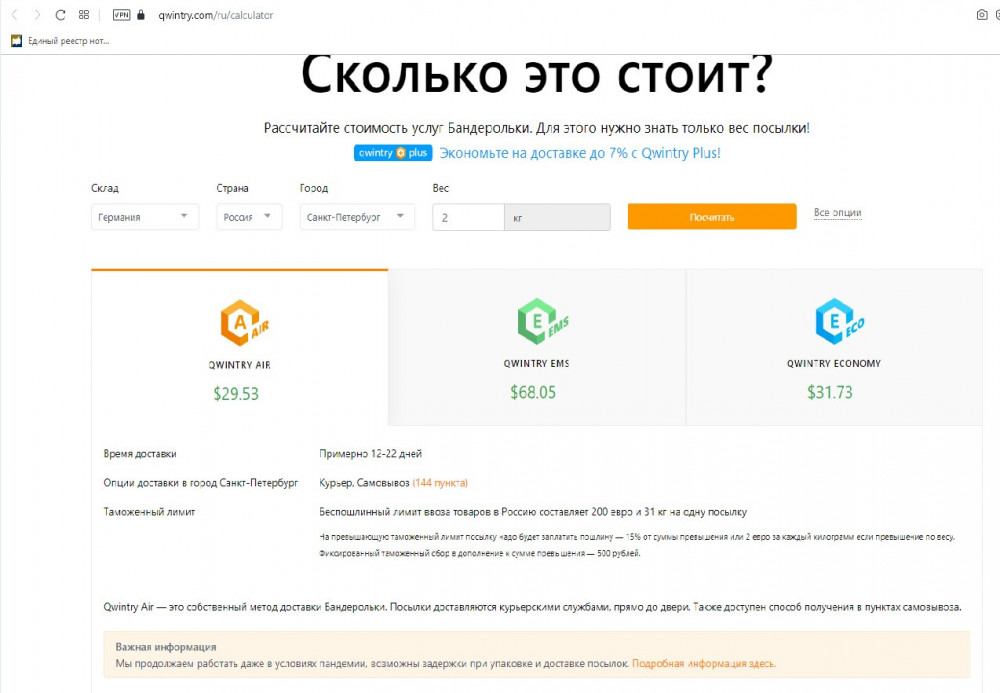Click the qwintry.com/ru/calculator address field
Screen dimensions: 1000x693
[x=216, y=15]
